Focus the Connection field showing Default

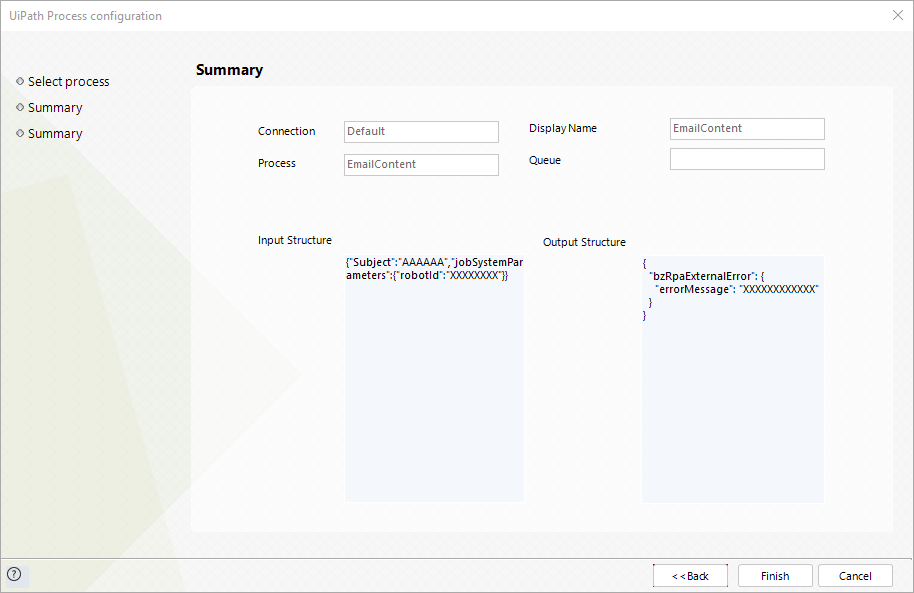pos(421,132)
